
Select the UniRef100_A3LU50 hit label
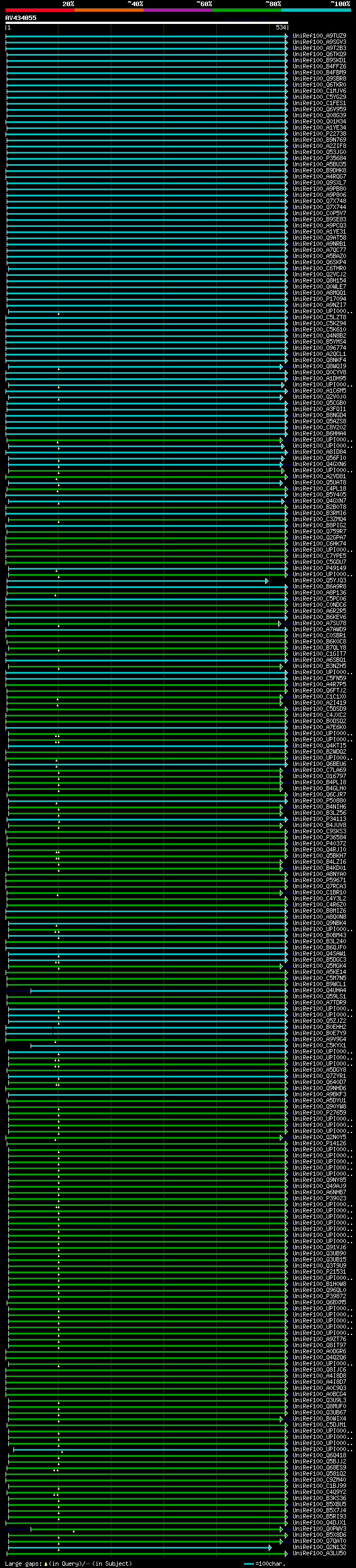(x=319, y=1553)
